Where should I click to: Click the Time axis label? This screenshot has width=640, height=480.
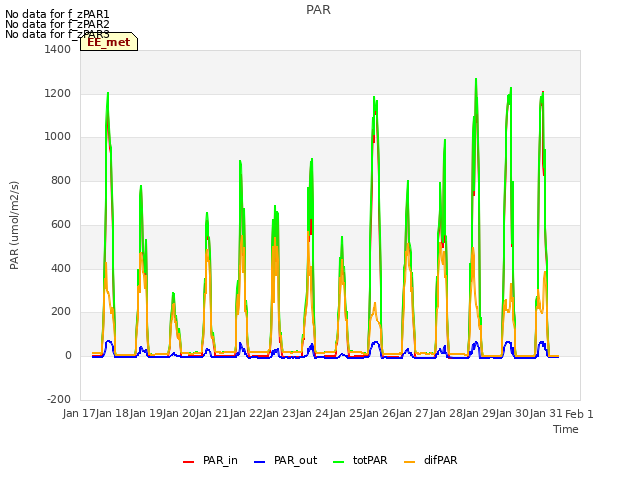(566, 429)
